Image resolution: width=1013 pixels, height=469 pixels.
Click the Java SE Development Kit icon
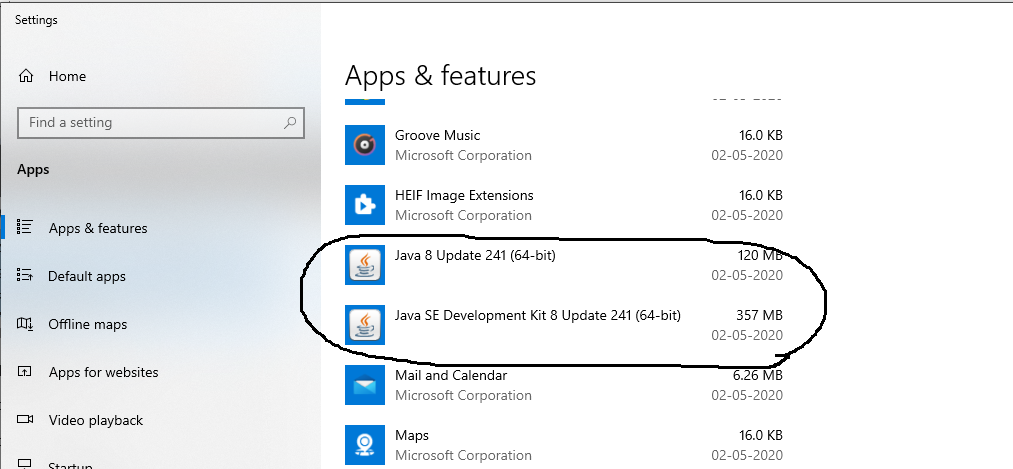(x=364, y=325)
